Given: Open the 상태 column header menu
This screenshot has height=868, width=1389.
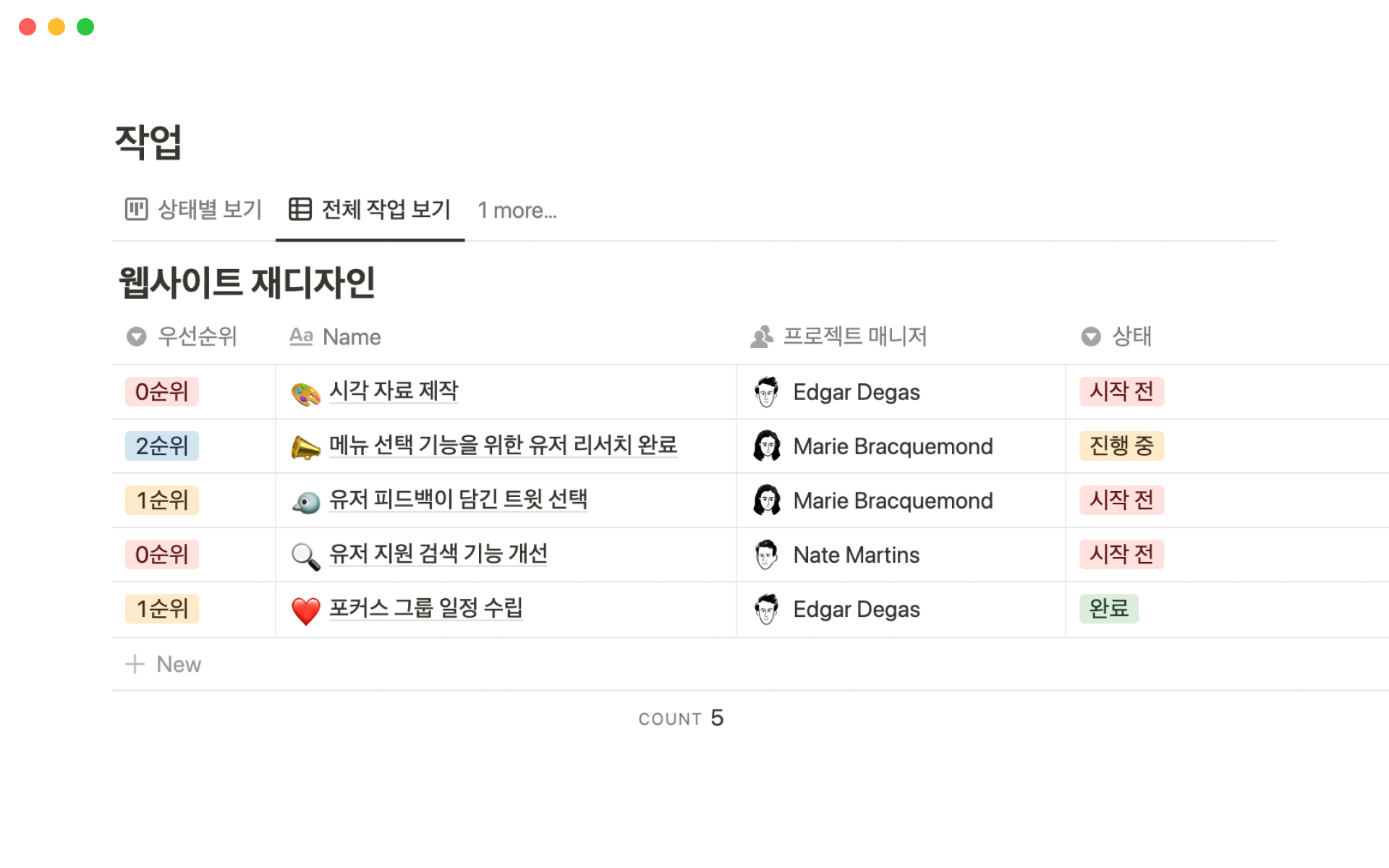Looking at the screenshot, I should (x=1116, y=336).
